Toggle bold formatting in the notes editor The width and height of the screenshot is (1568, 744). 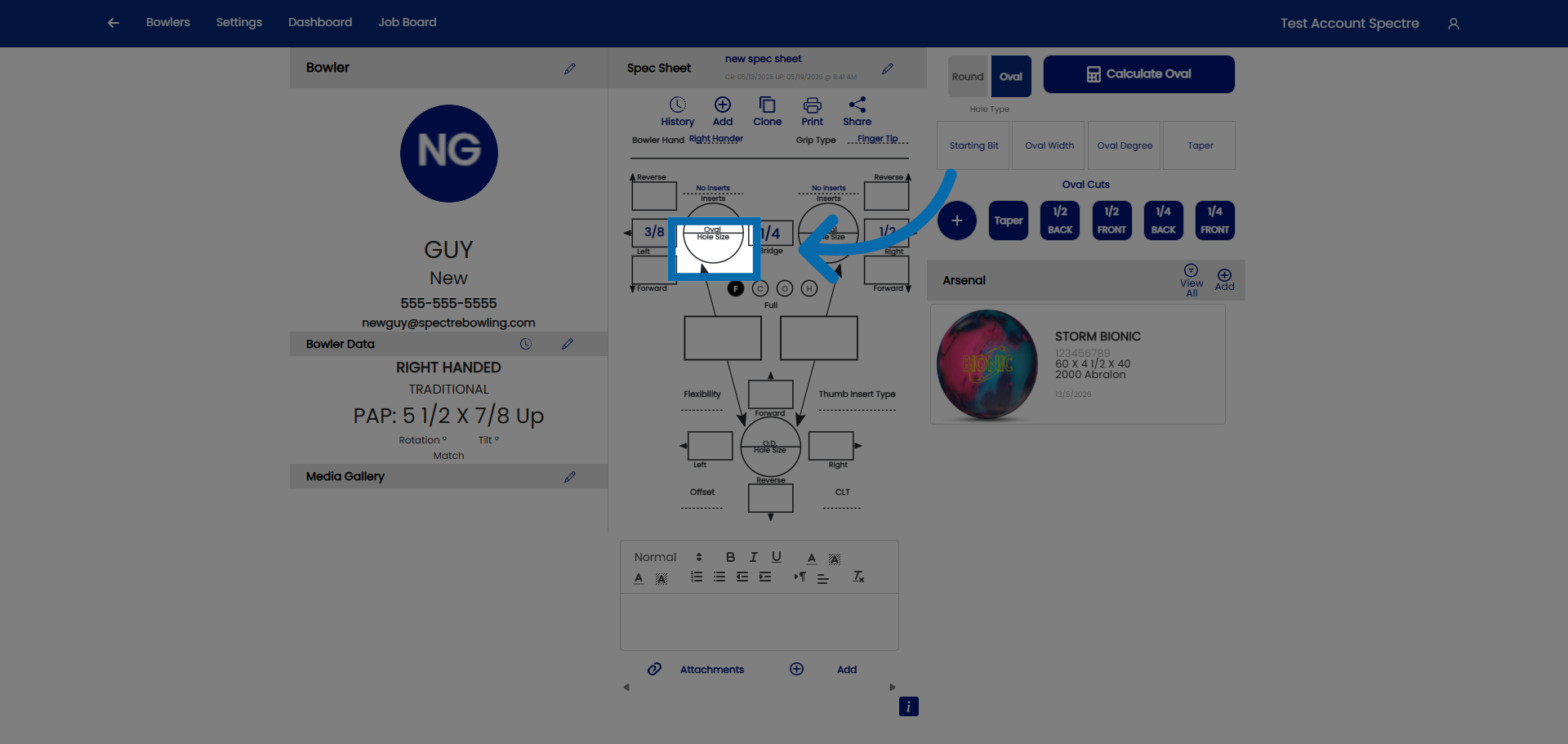730,557
